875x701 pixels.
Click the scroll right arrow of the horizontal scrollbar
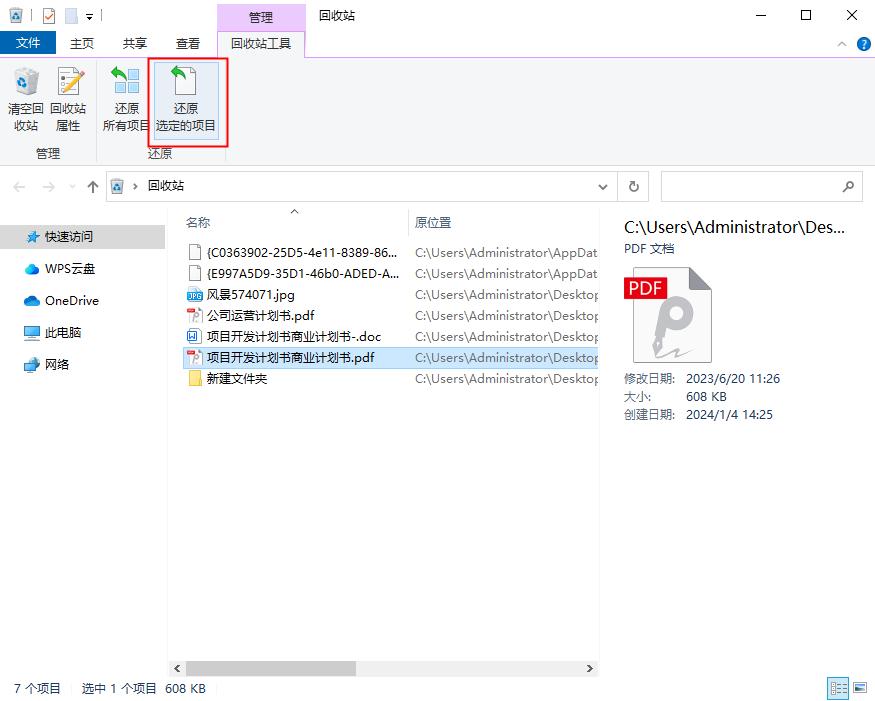(x=589, y=668)
